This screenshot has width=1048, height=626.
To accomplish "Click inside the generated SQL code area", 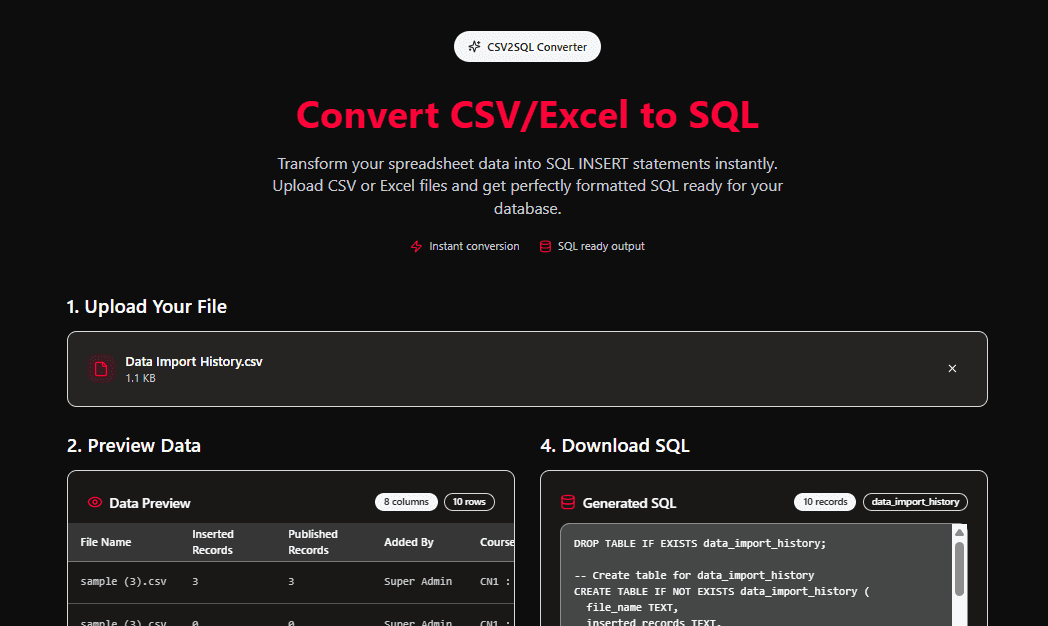I will [750, 580].
